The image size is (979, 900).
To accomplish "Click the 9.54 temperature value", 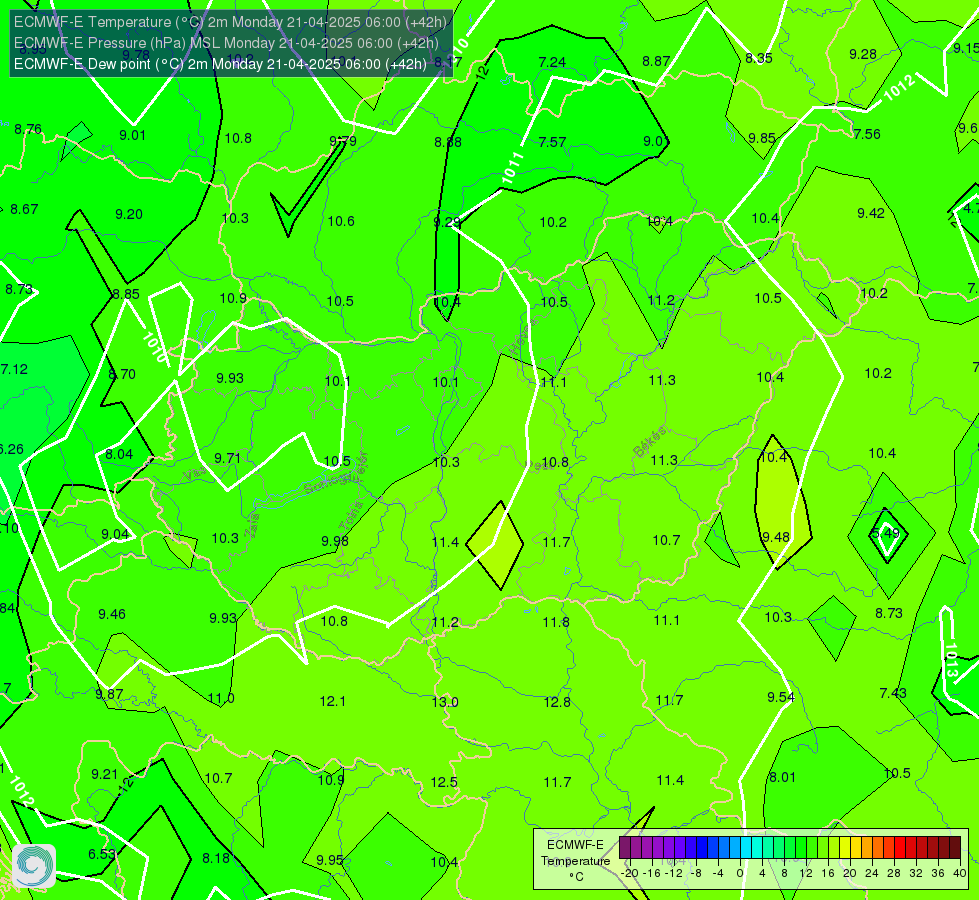I will (781, 697).
